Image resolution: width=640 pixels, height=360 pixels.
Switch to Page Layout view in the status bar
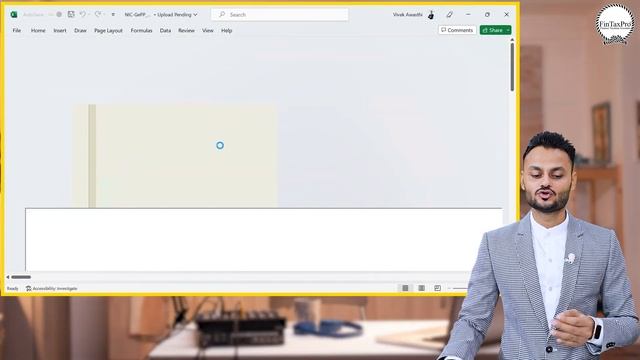pos(421,288)
